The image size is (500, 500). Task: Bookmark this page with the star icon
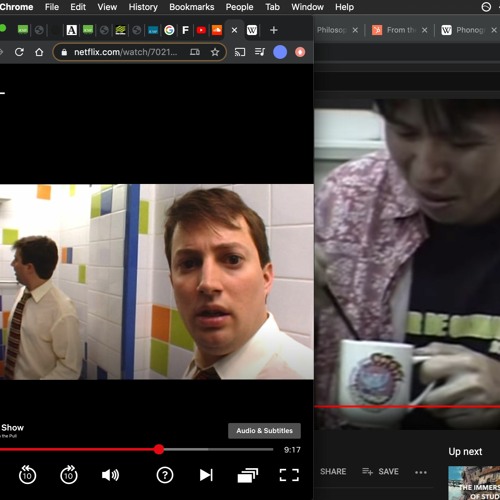coord(215,52)
